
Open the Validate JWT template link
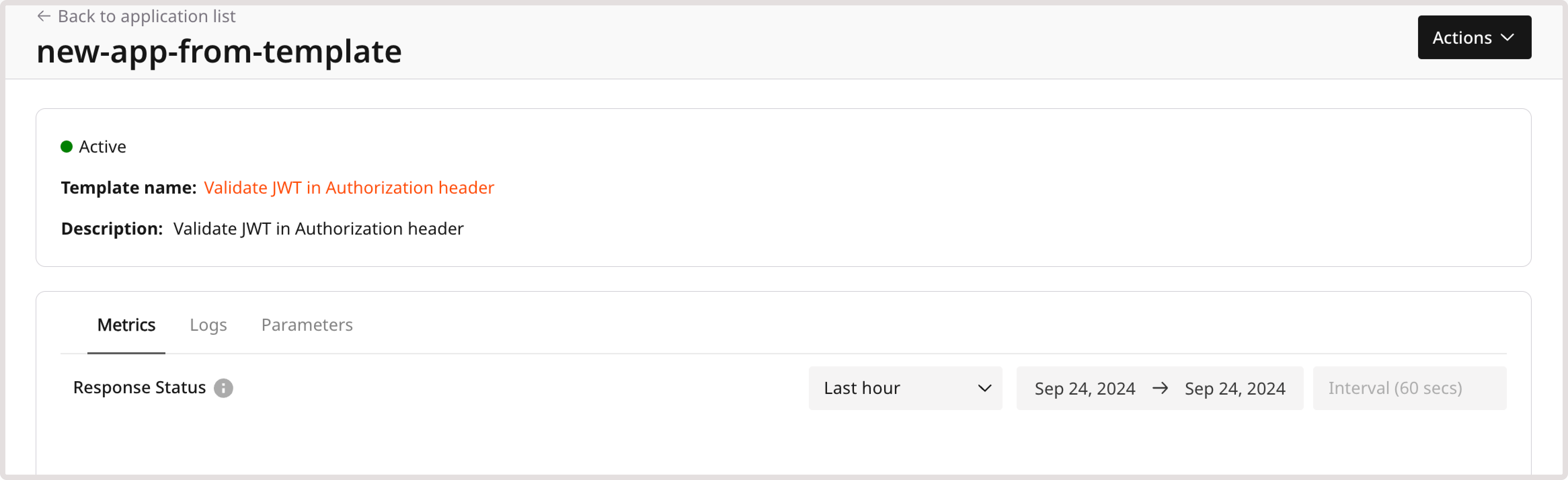(x=349, y=187)
